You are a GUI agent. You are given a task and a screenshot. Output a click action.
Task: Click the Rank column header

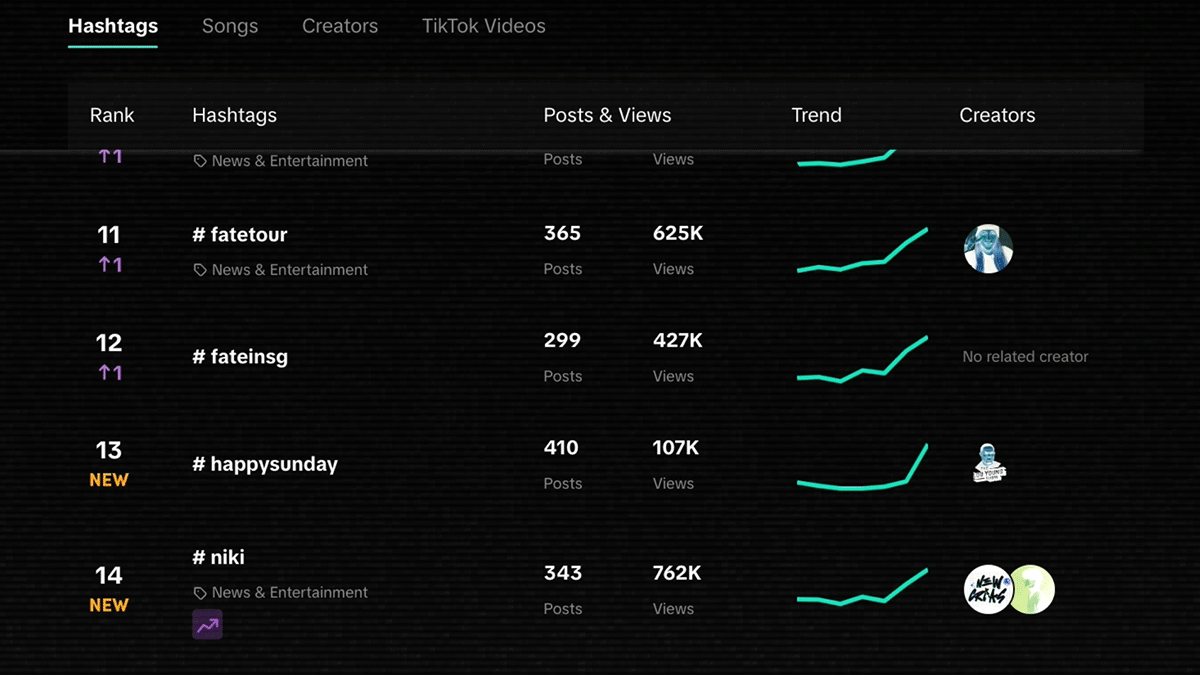[x=112, y=115]
